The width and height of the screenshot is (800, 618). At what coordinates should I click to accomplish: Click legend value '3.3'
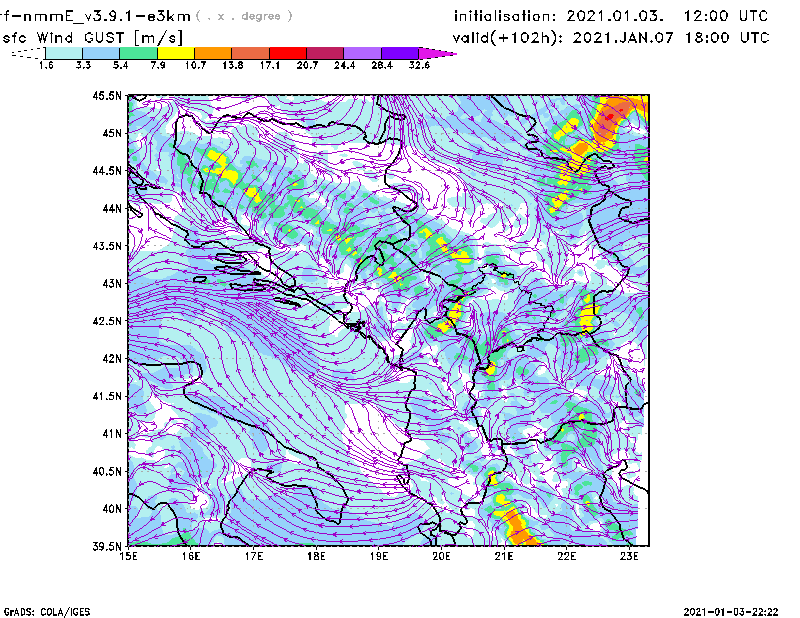(x=83, y=65)
